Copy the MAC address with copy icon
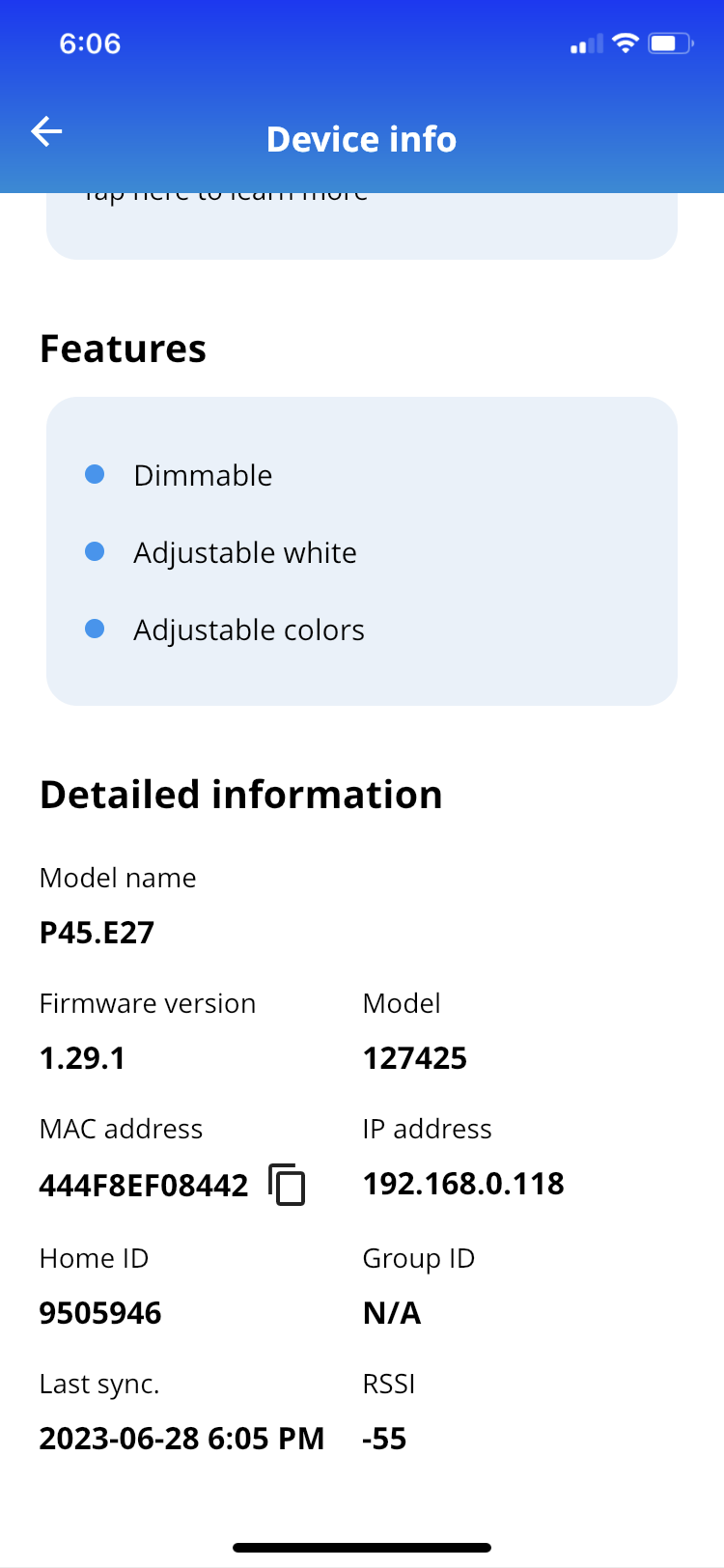Viewport: 724px width, 1568px height. tap(287, 1185)
